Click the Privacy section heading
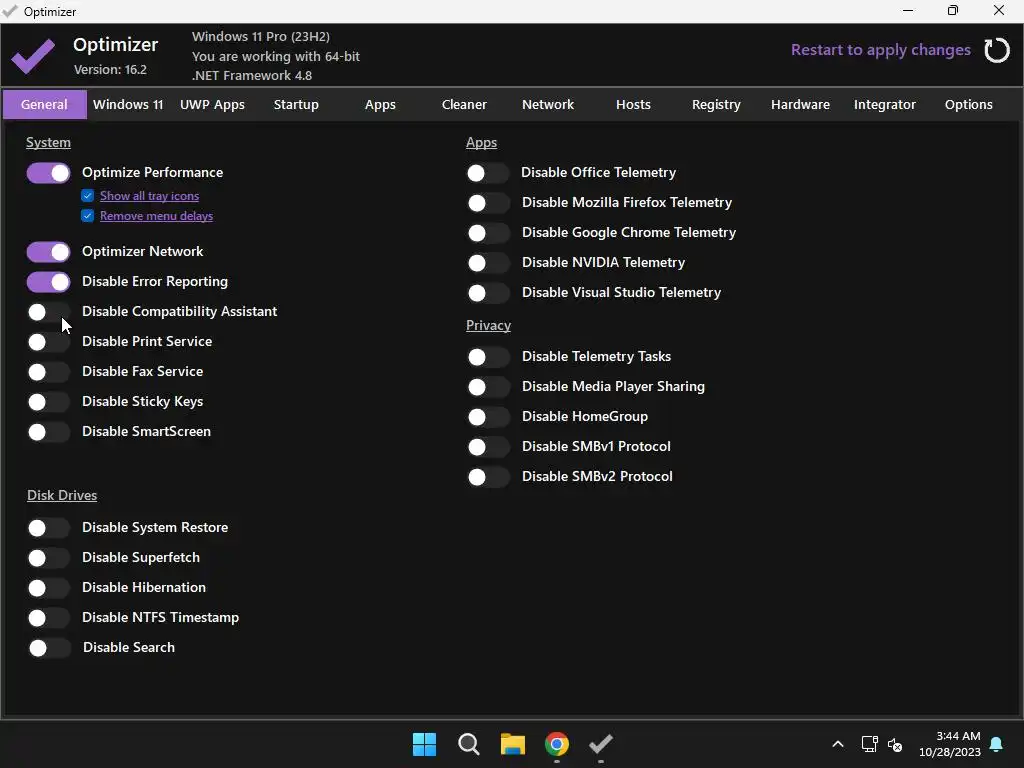Screen dimensions: 1024x768 488,326
